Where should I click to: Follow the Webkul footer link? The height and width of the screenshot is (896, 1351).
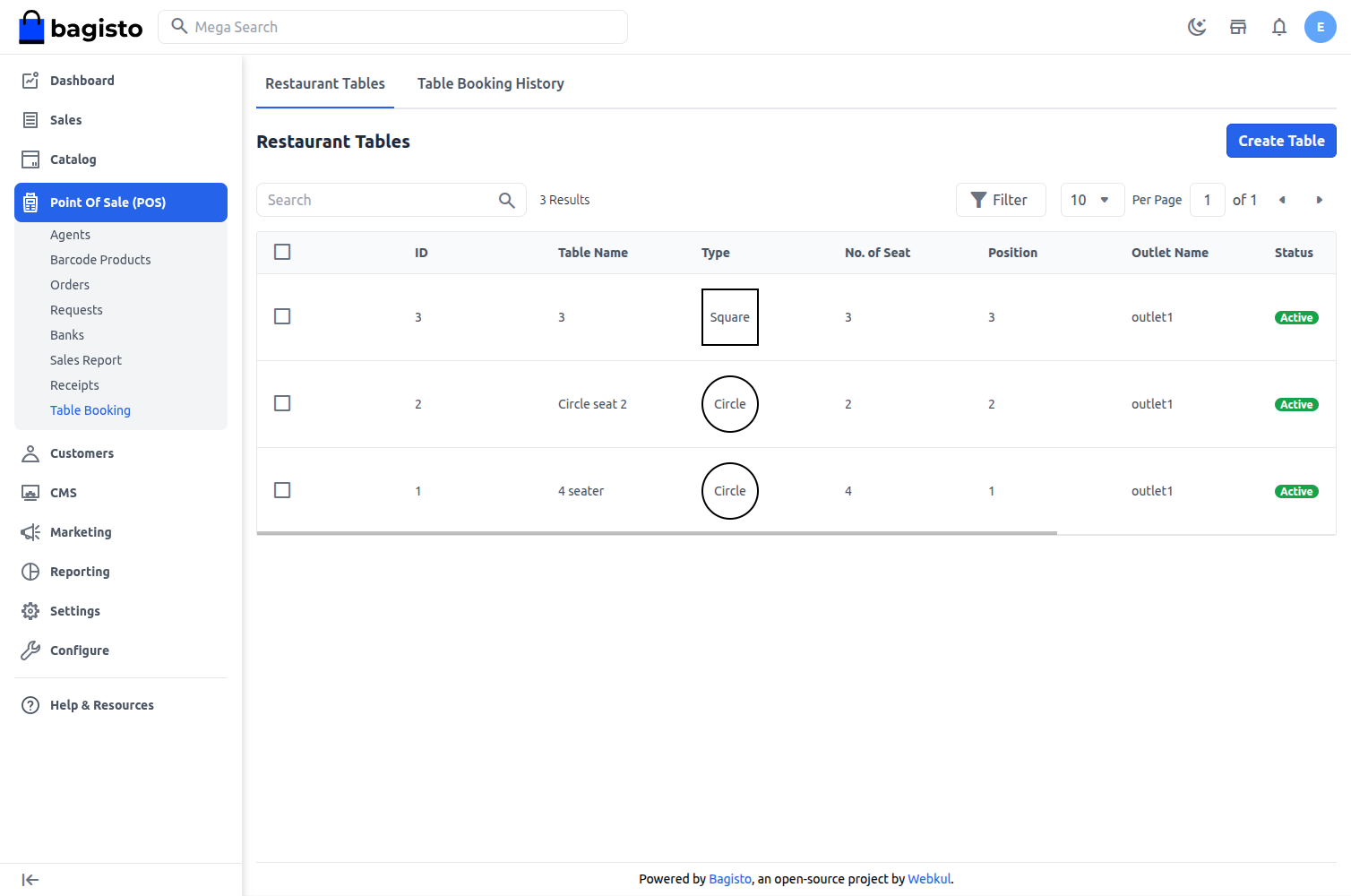click(929, 879)
